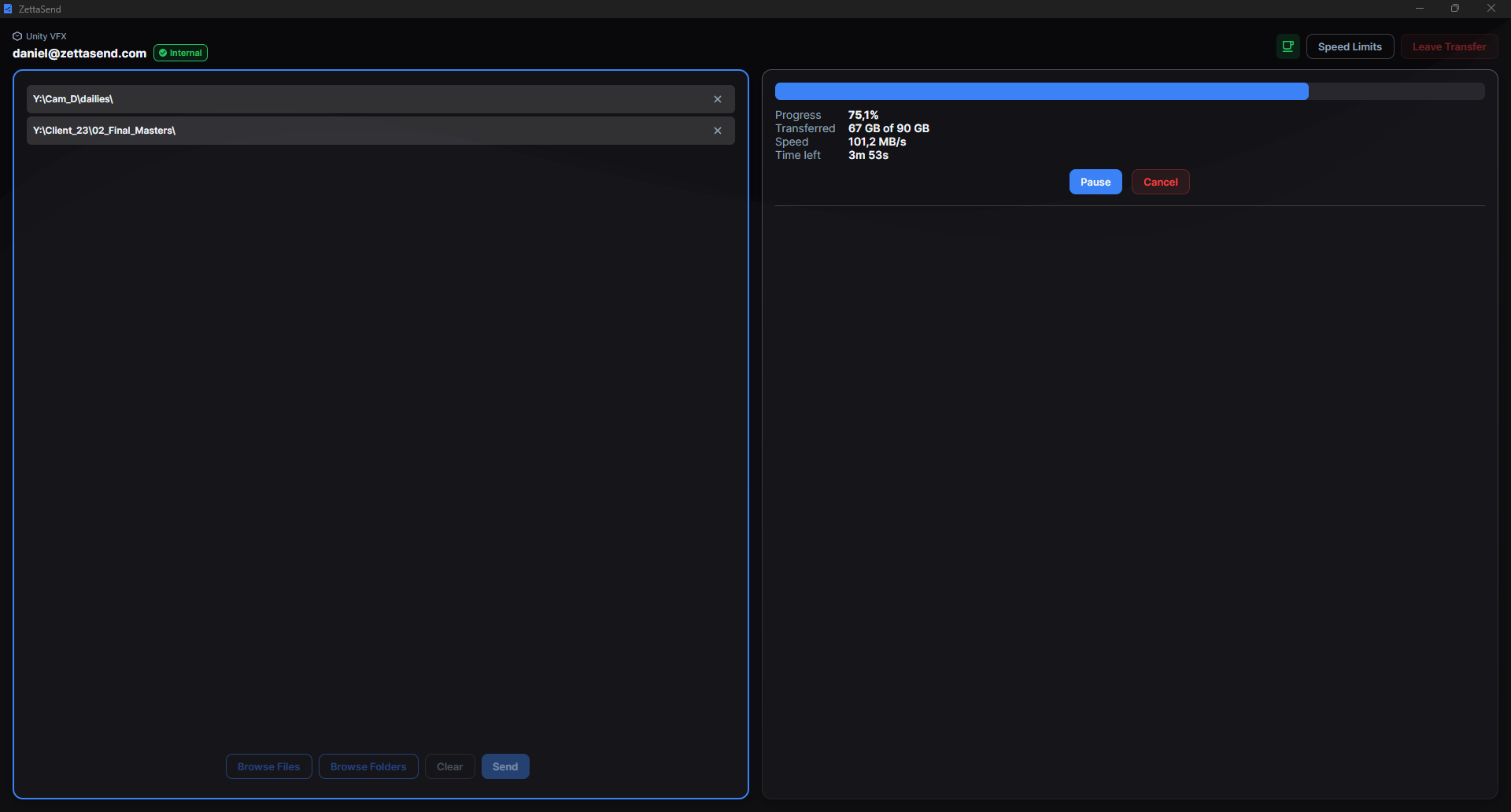The height and width of the screenshot is (812, 1511).
Task: Click the blue transfer progress bar
Action: (1129, 91)
